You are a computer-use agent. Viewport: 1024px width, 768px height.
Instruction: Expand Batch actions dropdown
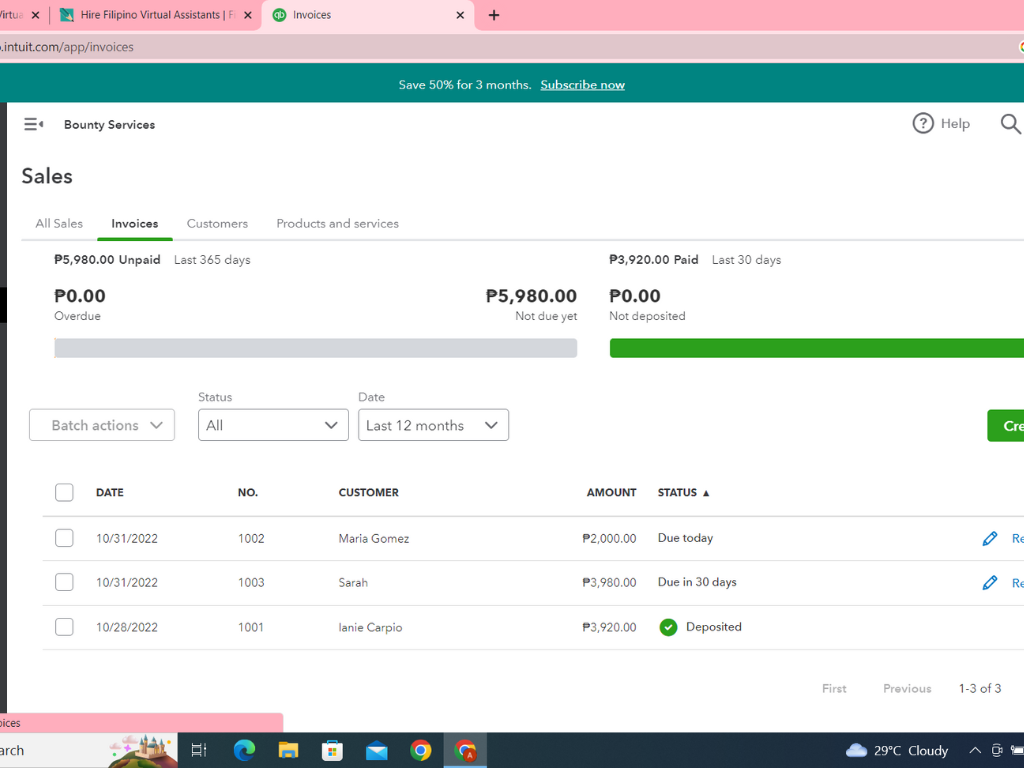pyautogui.click(x=102, y=425)
